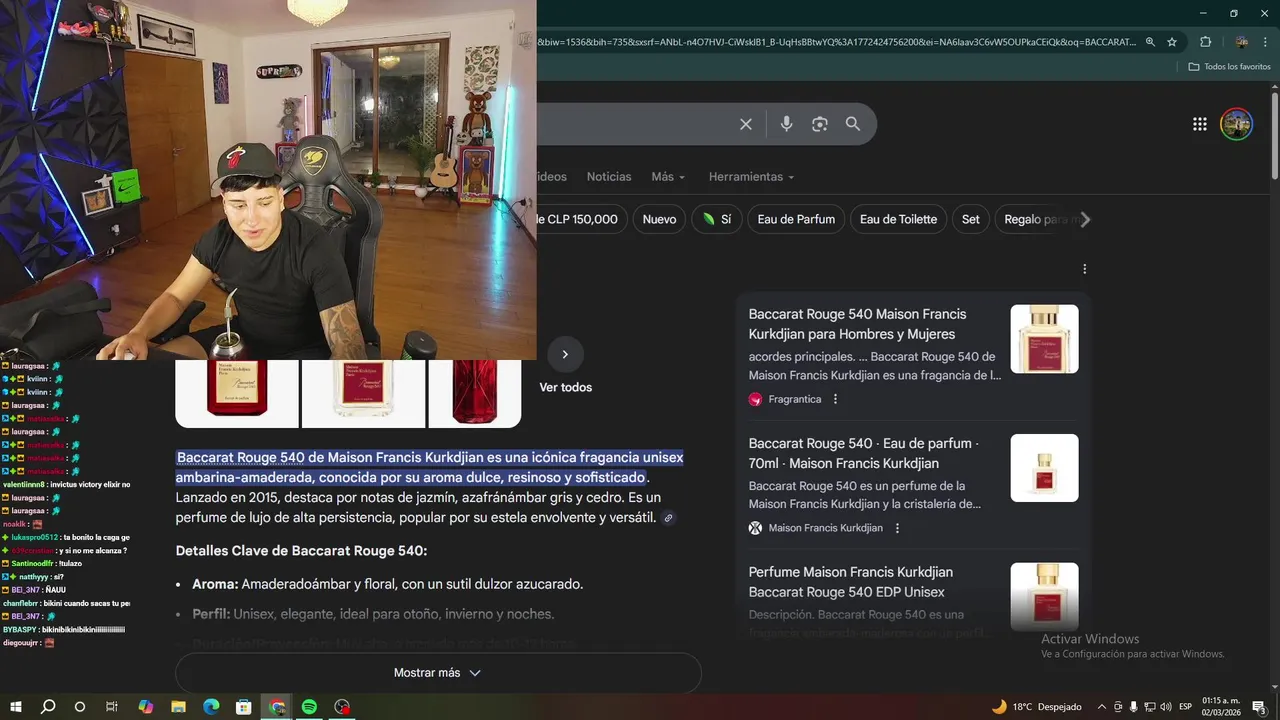Switch to Spotify in the taskbar

[309, 707]
